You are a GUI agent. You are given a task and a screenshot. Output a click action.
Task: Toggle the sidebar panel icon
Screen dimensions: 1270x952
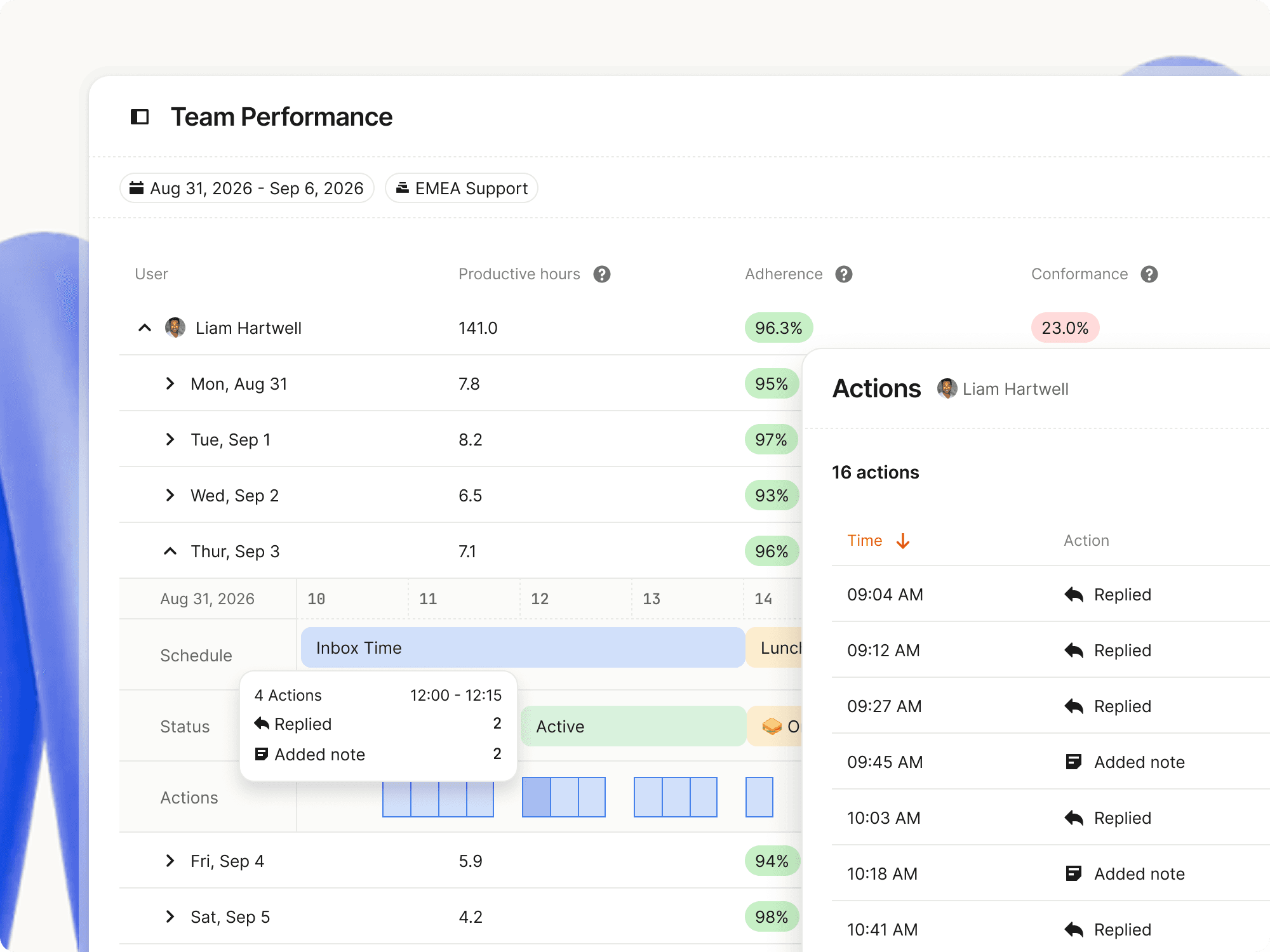(140, 117)
